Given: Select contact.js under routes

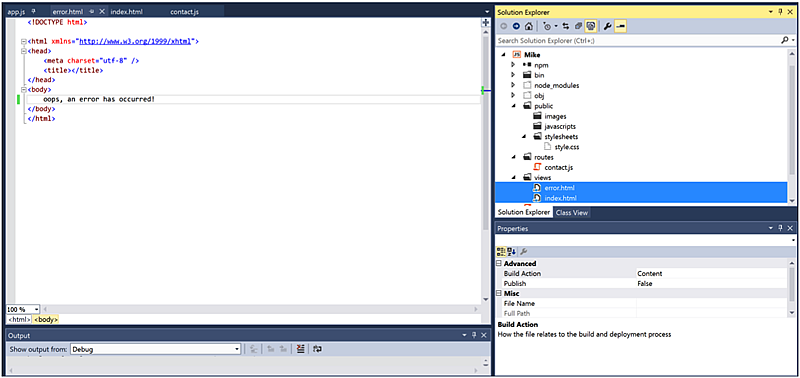Looking at the screenshot, I should [558, 167].
